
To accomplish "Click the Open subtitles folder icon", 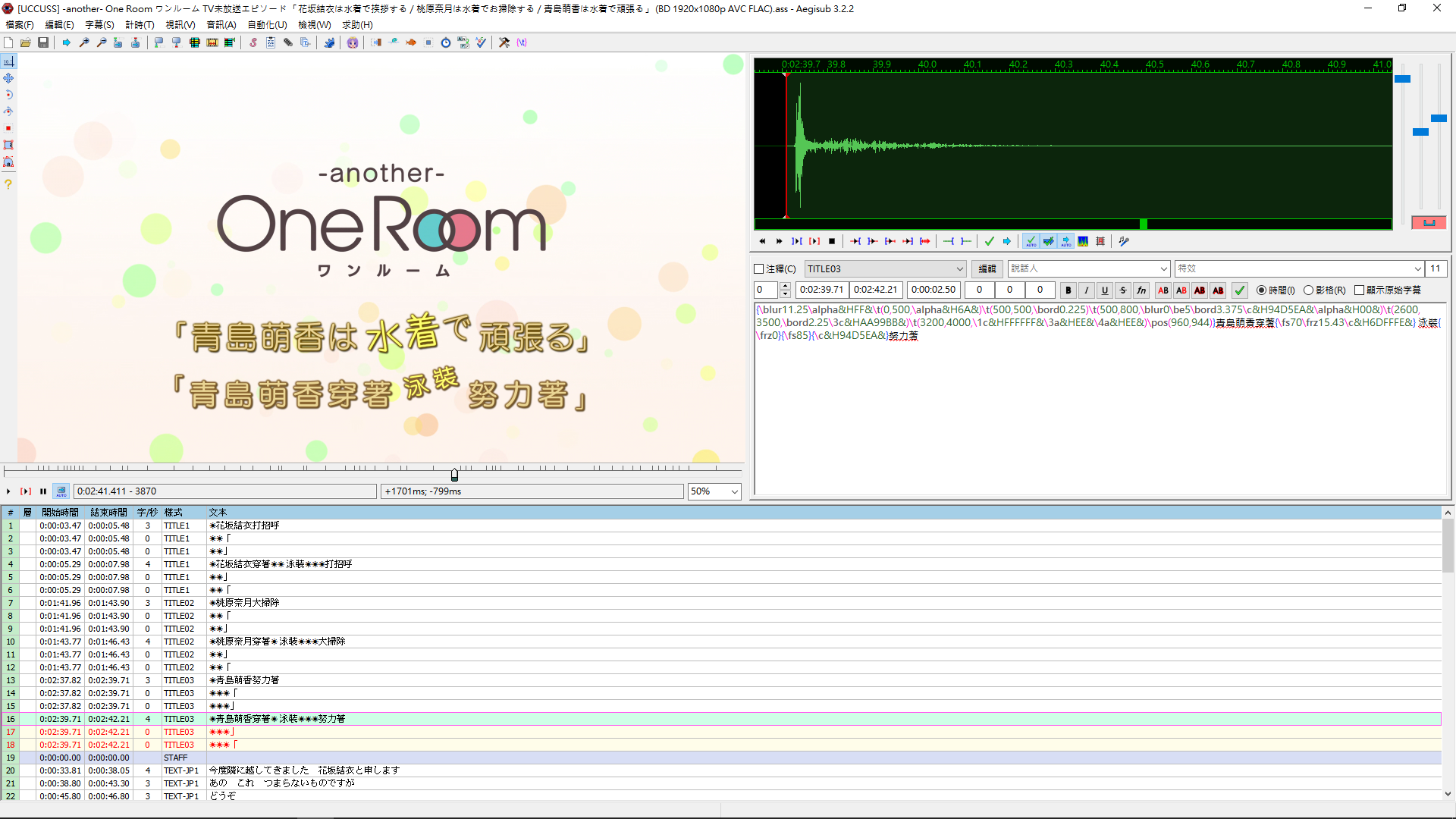I will pos(26,42).
